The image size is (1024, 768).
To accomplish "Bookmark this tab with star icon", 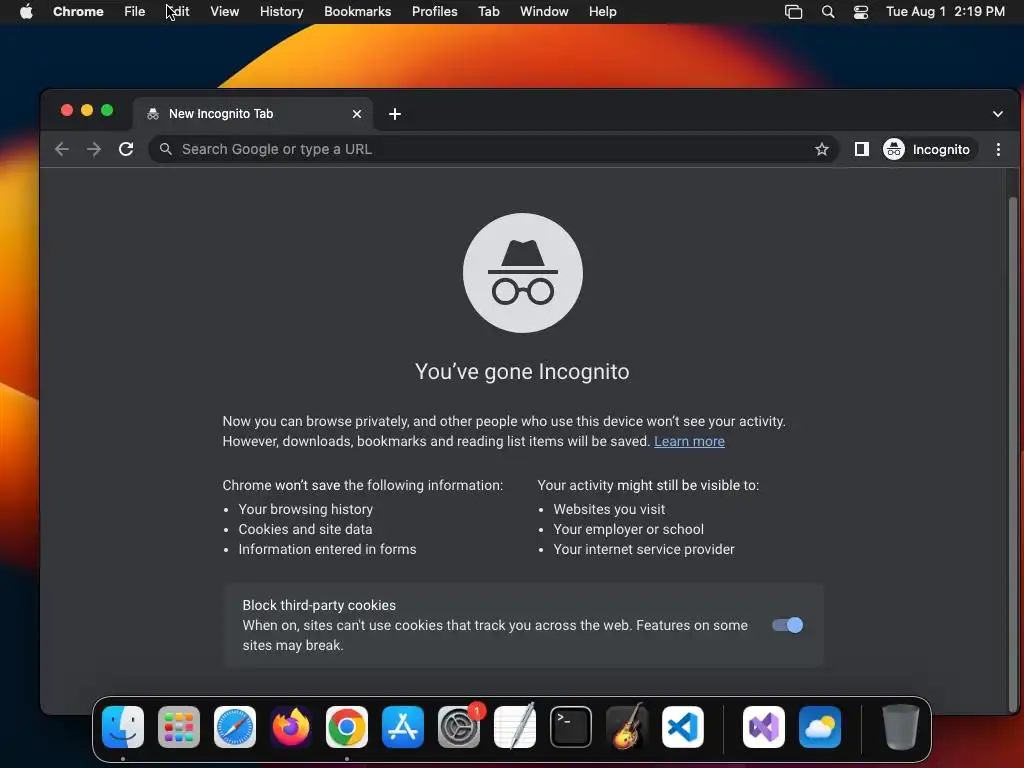I will [x=822, y=150].
